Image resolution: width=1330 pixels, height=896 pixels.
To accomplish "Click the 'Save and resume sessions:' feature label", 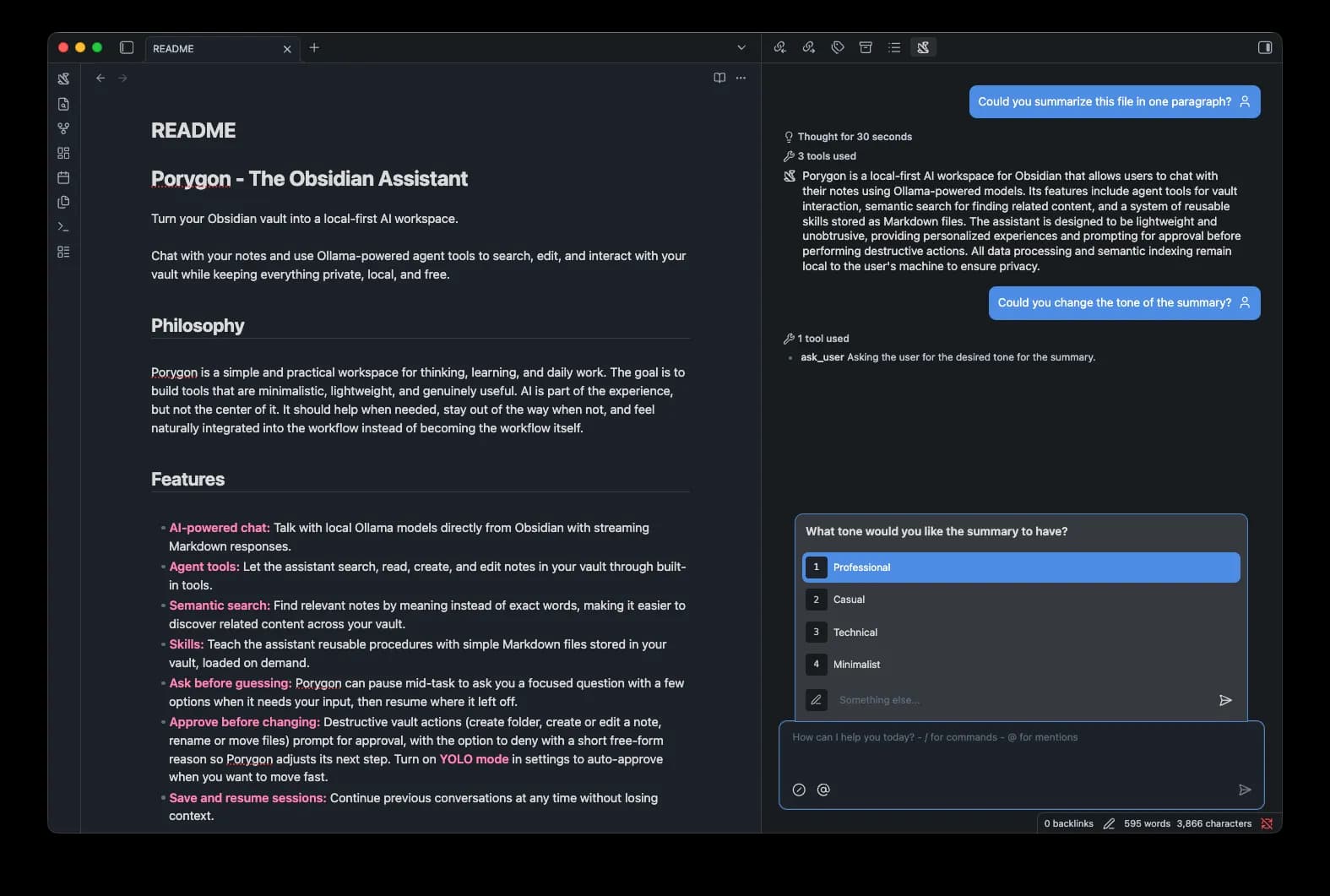I will point(247,798).
